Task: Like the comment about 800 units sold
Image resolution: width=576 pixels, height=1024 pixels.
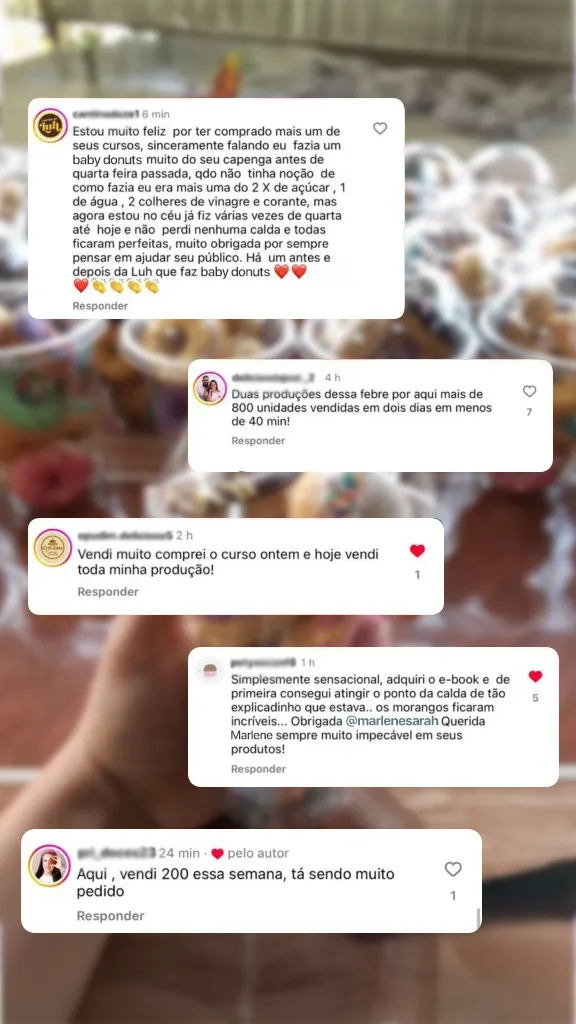Action: click(x=530, y=391)
